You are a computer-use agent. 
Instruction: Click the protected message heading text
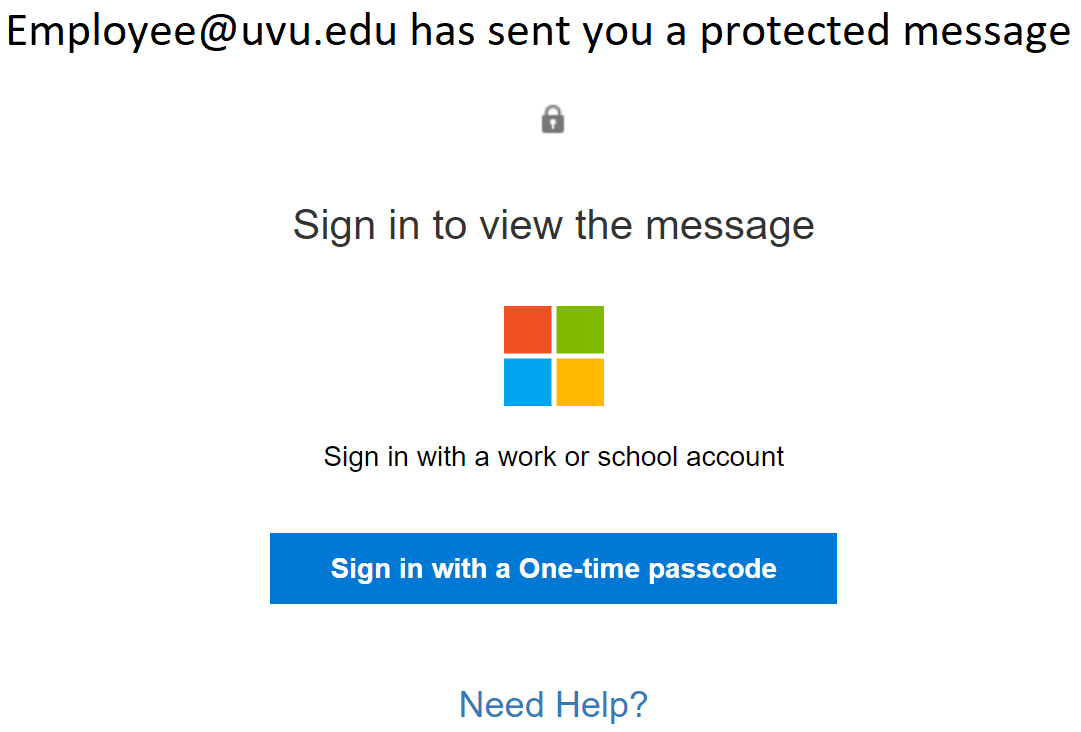coord(540,30)
